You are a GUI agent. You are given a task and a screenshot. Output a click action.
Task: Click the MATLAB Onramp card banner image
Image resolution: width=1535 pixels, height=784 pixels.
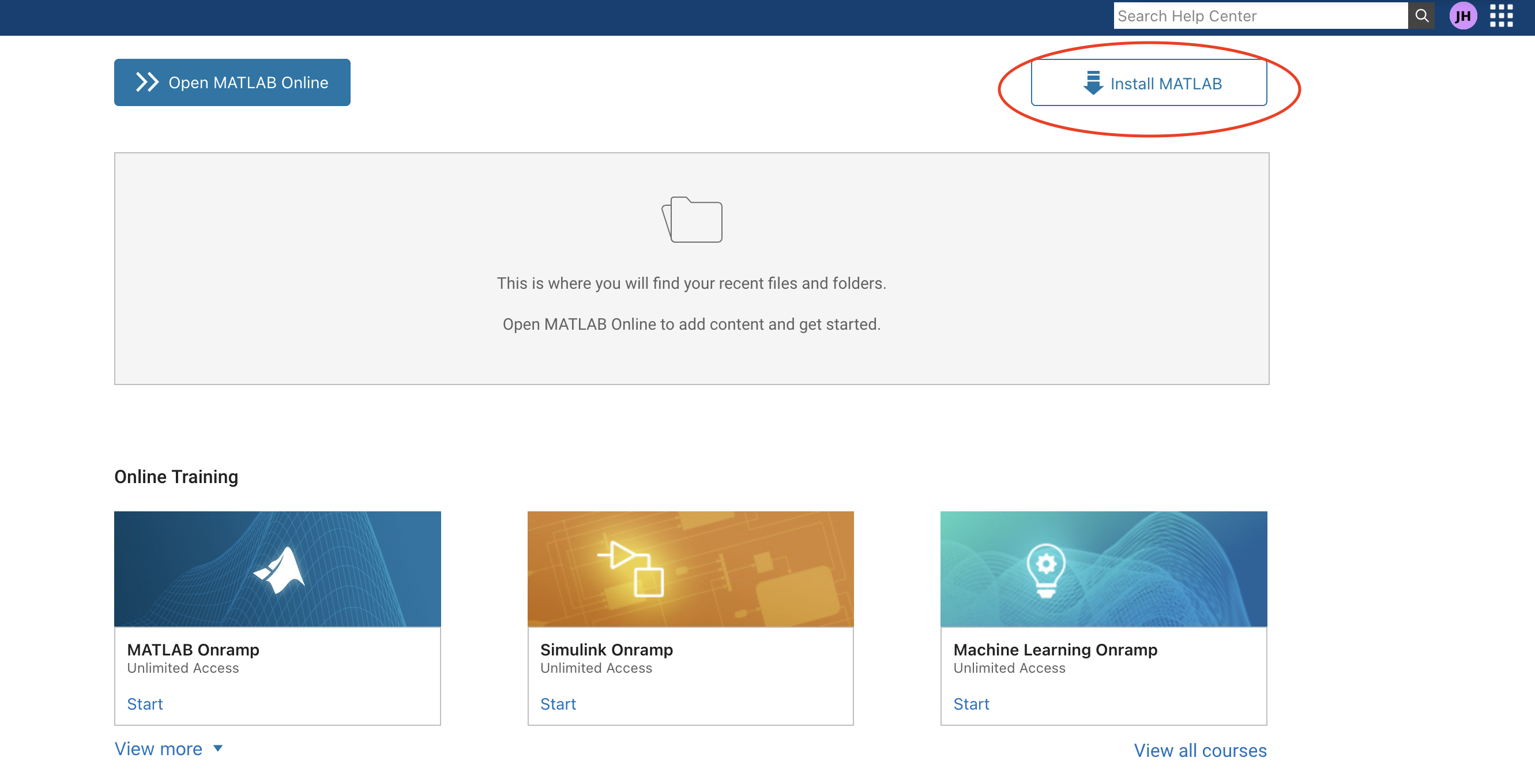(277, 568)
